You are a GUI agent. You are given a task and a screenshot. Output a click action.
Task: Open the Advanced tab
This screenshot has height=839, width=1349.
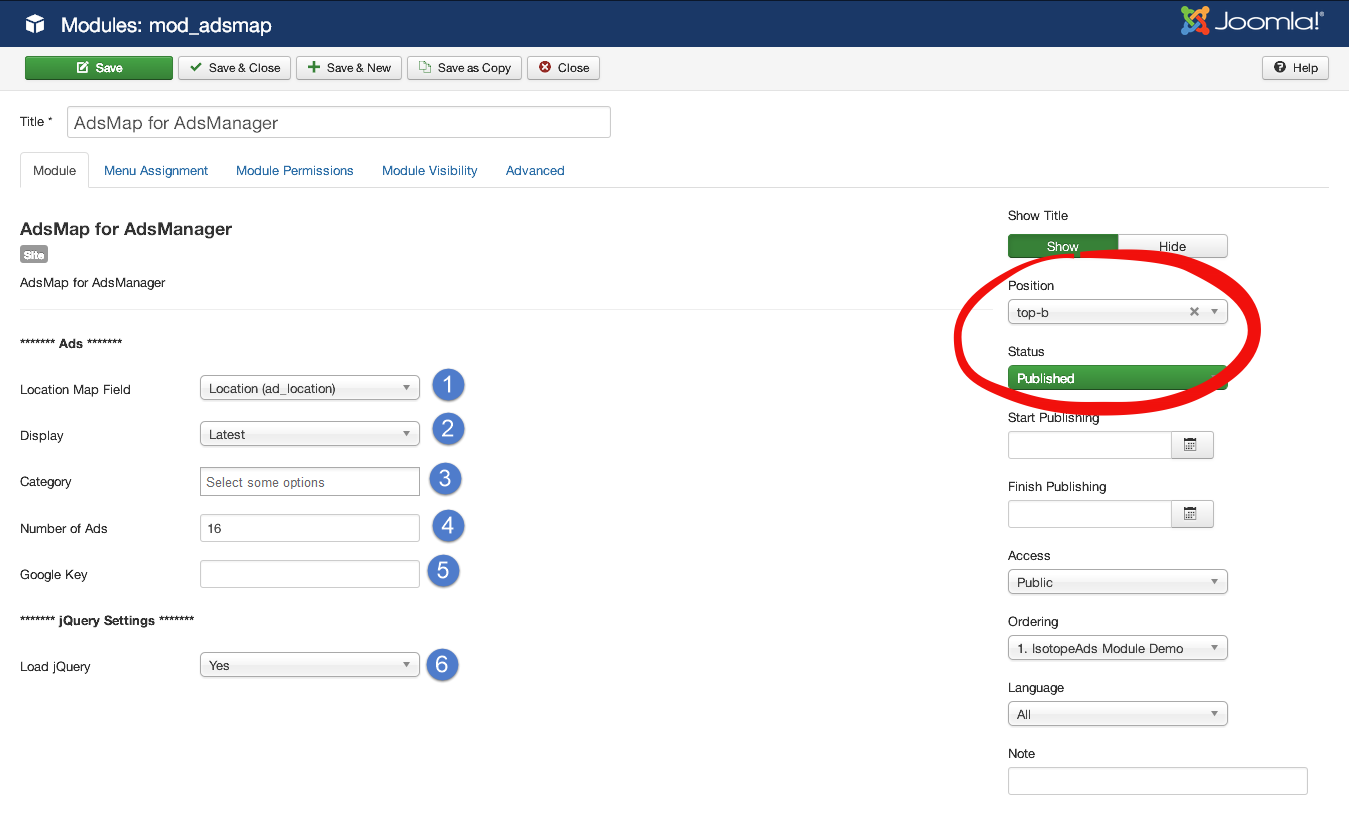534,170
